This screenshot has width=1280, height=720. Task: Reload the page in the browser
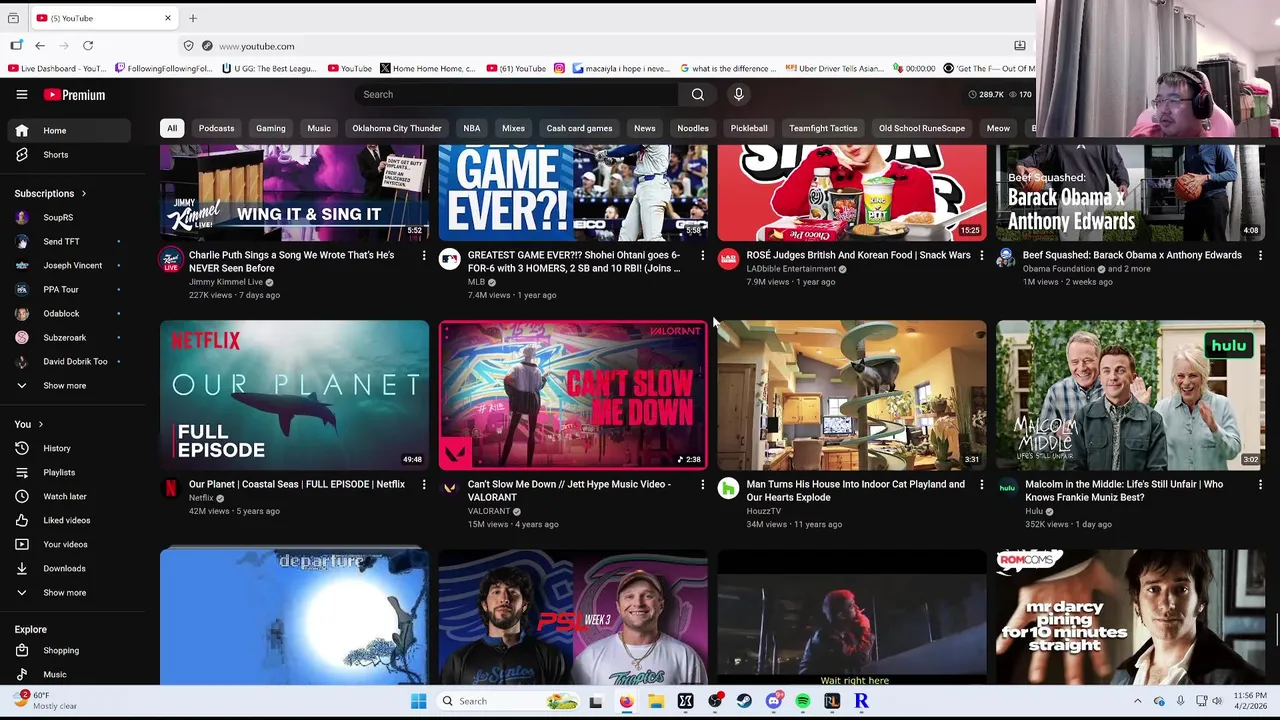point(88,46)
